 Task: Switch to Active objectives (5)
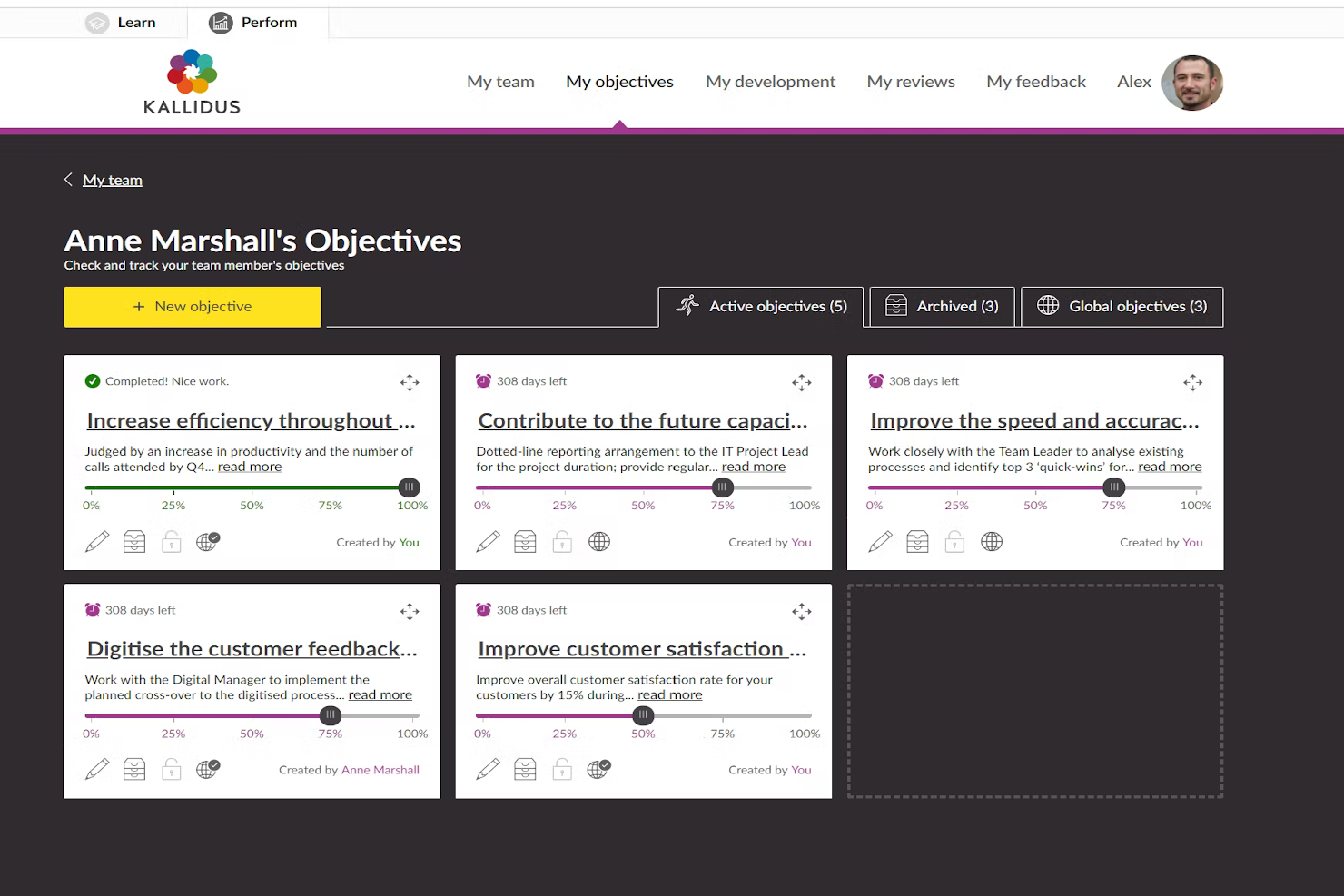(761, 306)
